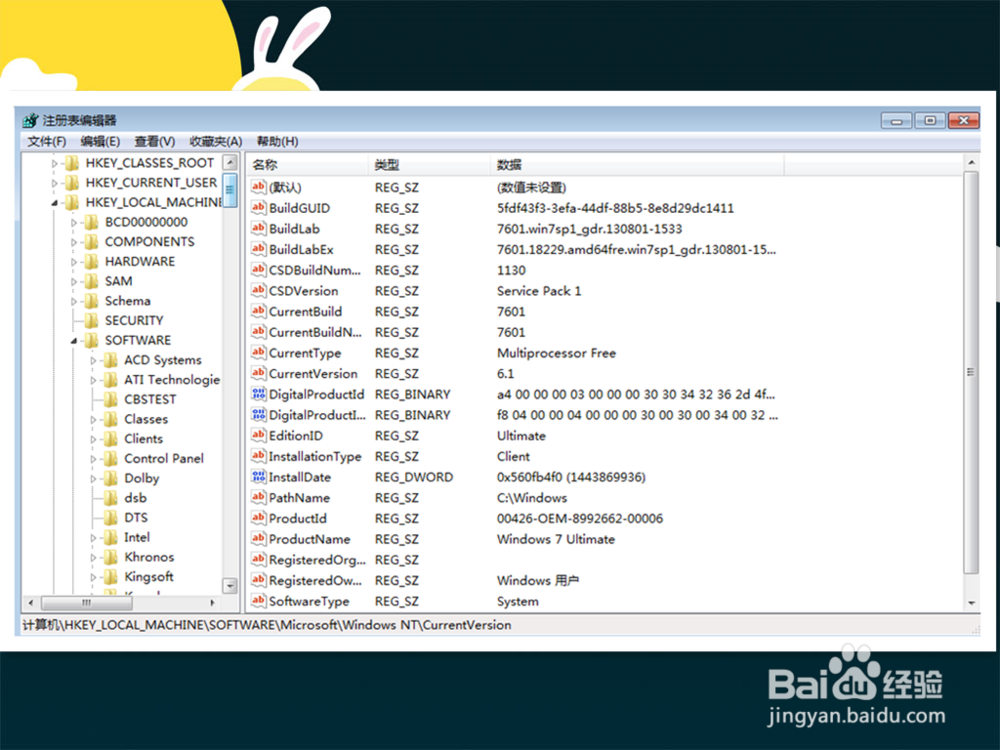Click the CBSTEST folder icon
Viewport: 1000px width, 750px height.
point(111,399)
